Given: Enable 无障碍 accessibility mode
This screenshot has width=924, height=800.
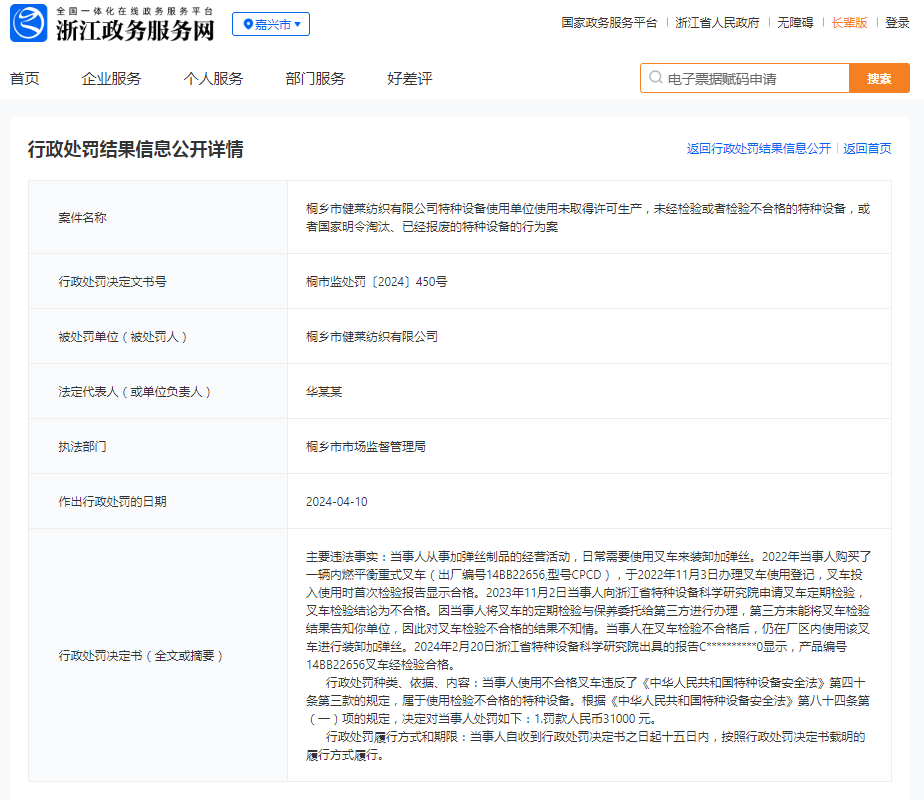Looking at the screenshot, I should pos(795,23).
